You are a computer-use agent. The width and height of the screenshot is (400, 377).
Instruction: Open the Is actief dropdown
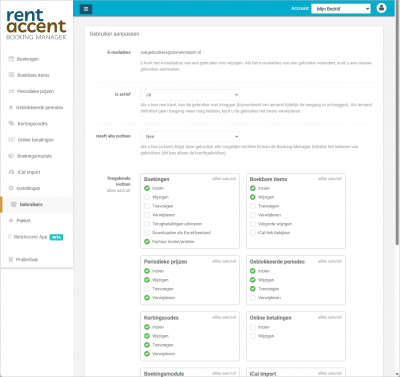190,95
